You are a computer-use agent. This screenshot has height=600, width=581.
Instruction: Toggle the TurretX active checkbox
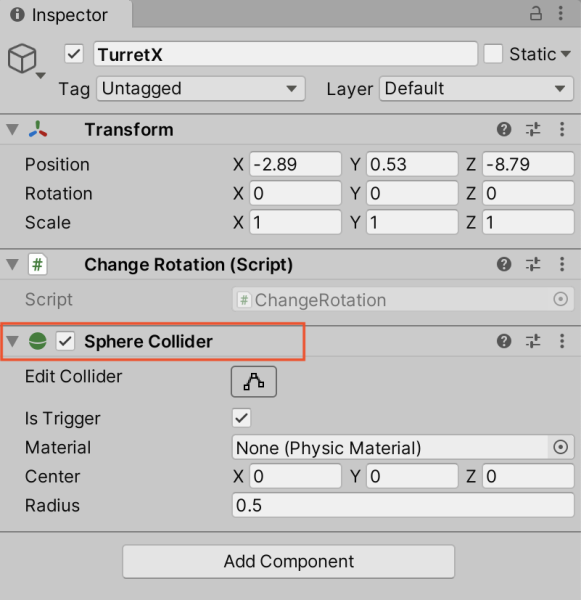tap(74, 54)
